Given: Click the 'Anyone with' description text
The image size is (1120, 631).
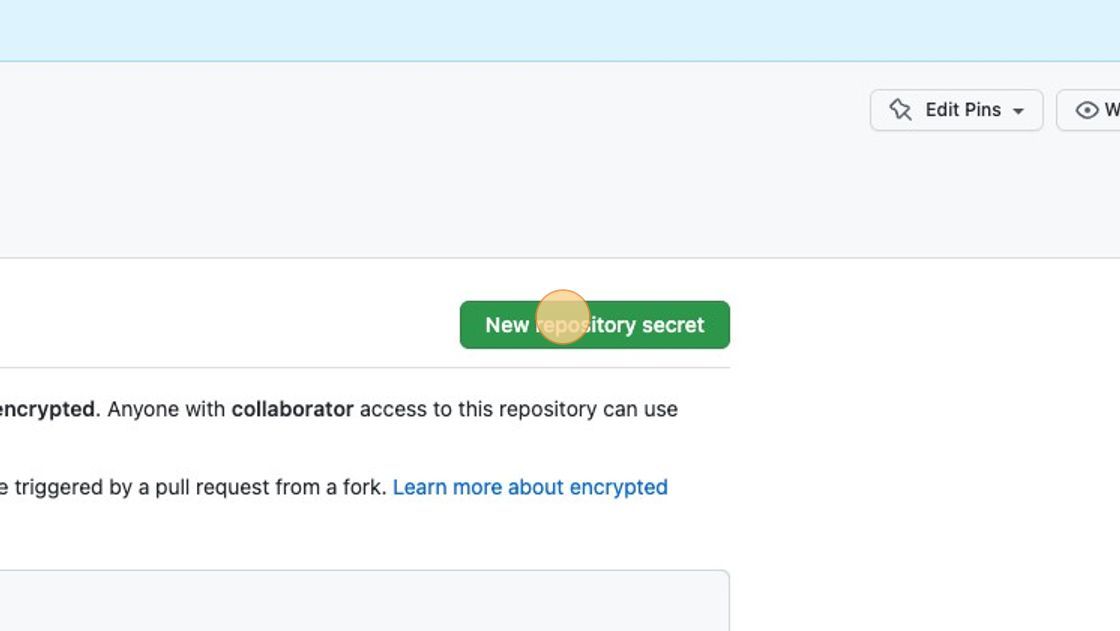Looking at the screenshot, I should [166, 409].
